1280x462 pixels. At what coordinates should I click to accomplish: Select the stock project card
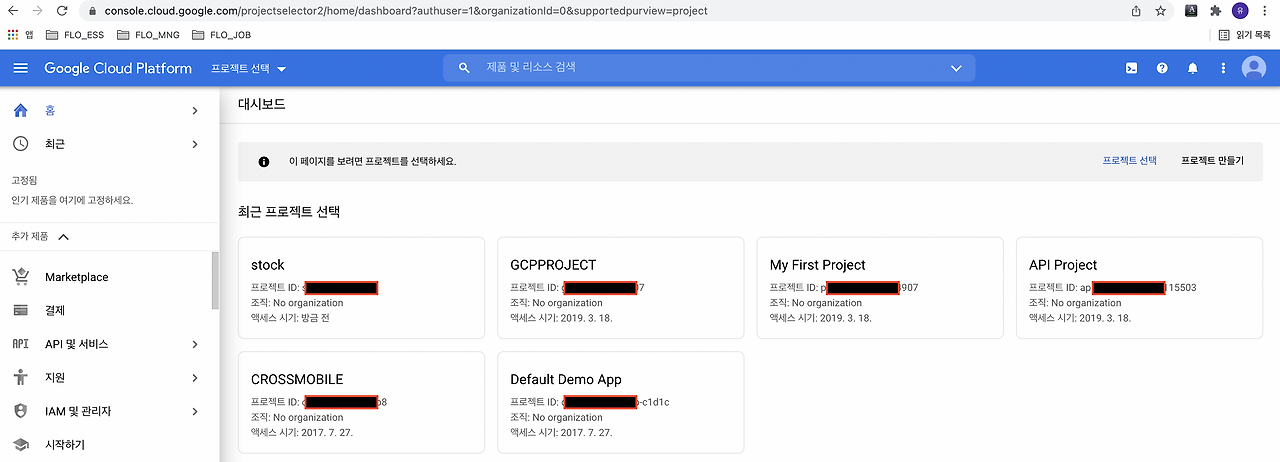(361, 288)
